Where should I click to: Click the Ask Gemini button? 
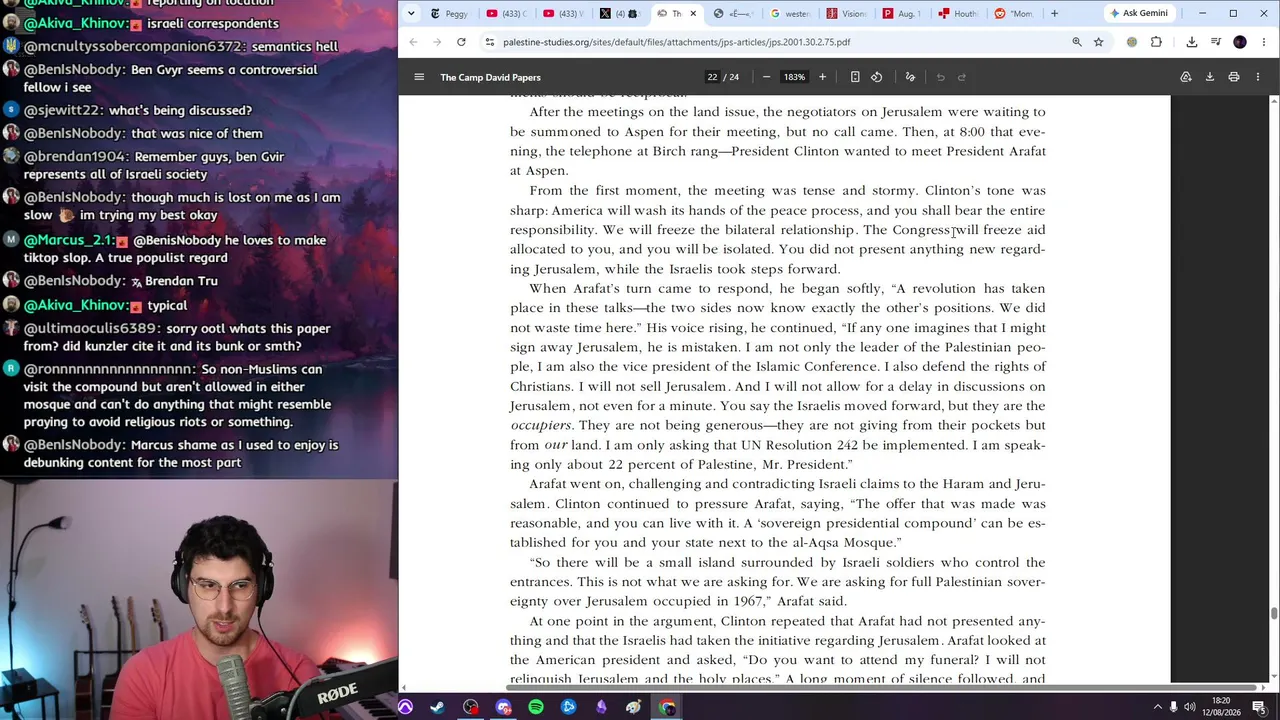[1138, 13]
